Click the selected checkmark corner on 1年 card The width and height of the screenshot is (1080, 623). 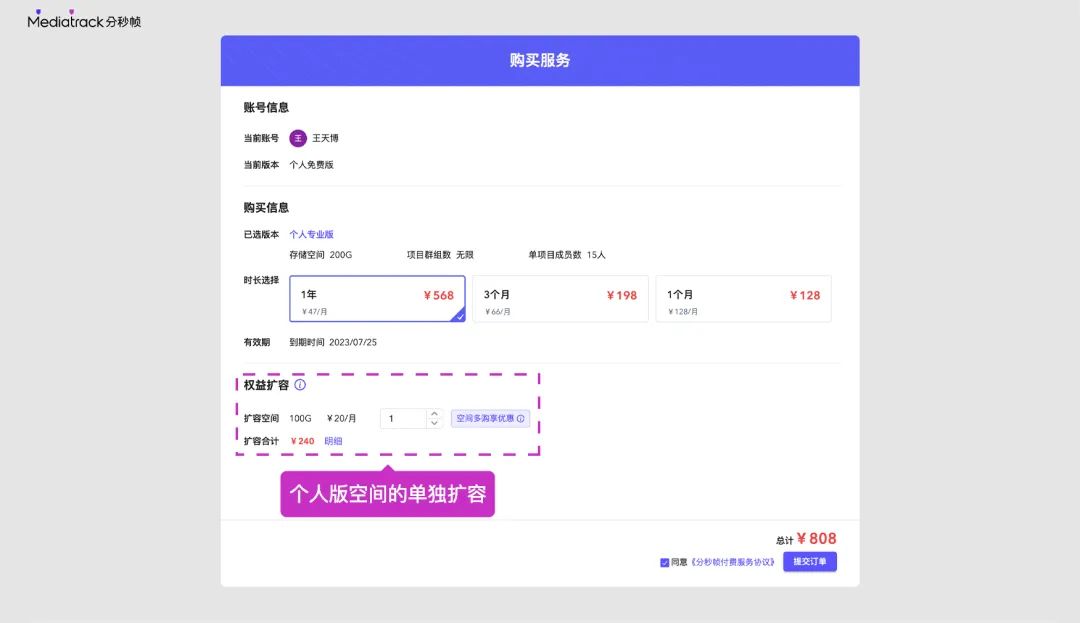point(459,316)
